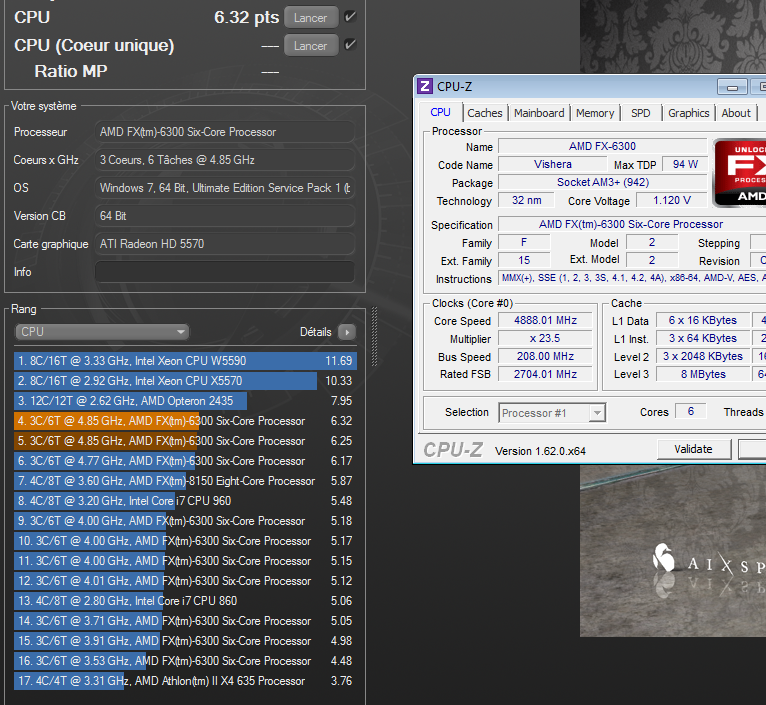Open the Processor #1 selection dropdown
This screenshot has width=766, height=705.
pos(551,413)
